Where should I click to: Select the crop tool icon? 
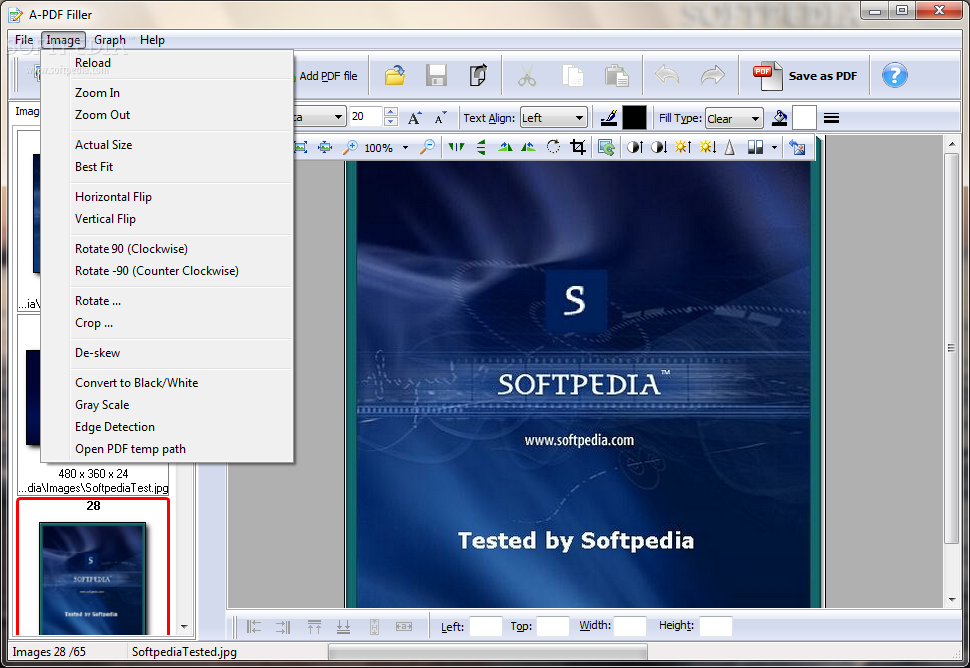tap(578, 147)
